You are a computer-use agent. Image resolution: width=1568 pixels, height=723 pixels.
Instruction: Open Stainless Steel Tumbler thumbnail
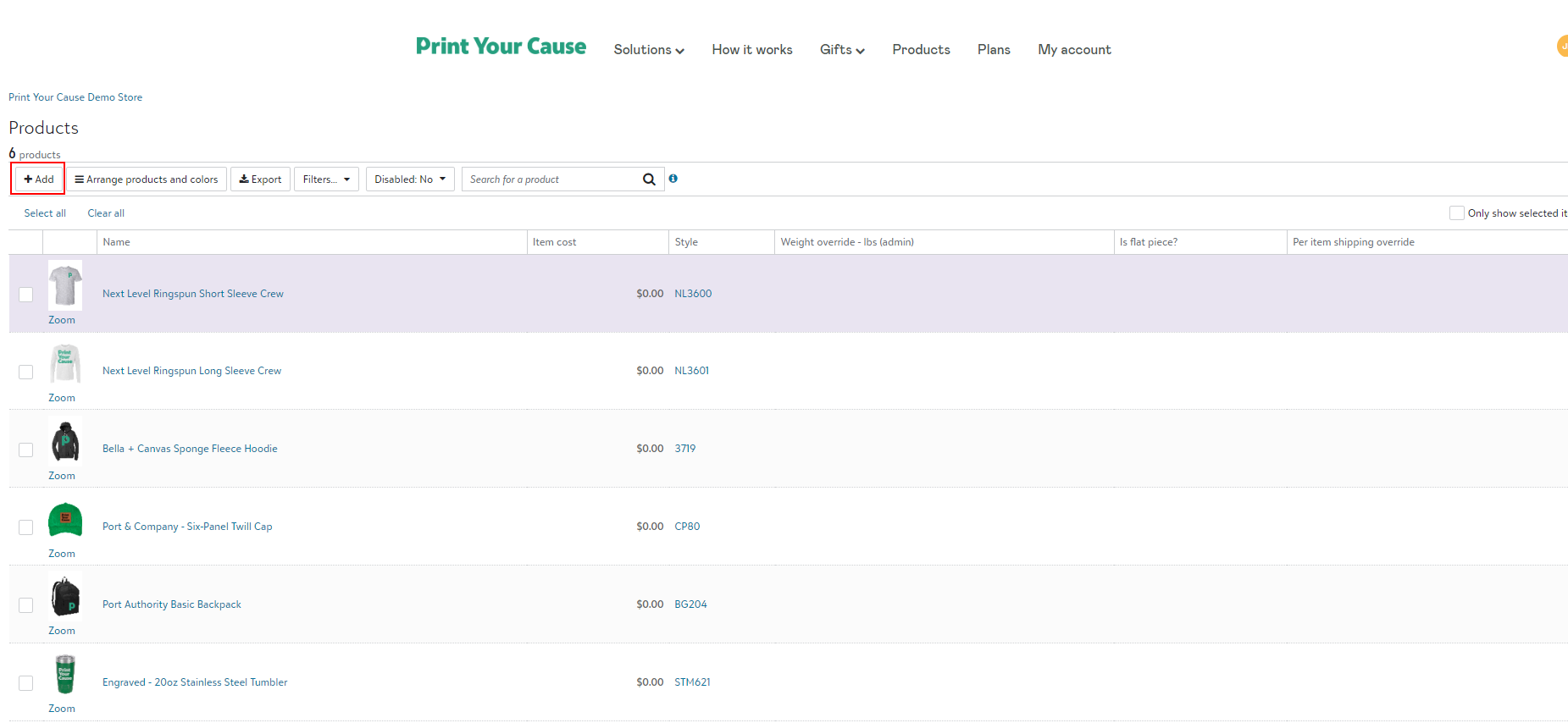(x=65, y=675)
